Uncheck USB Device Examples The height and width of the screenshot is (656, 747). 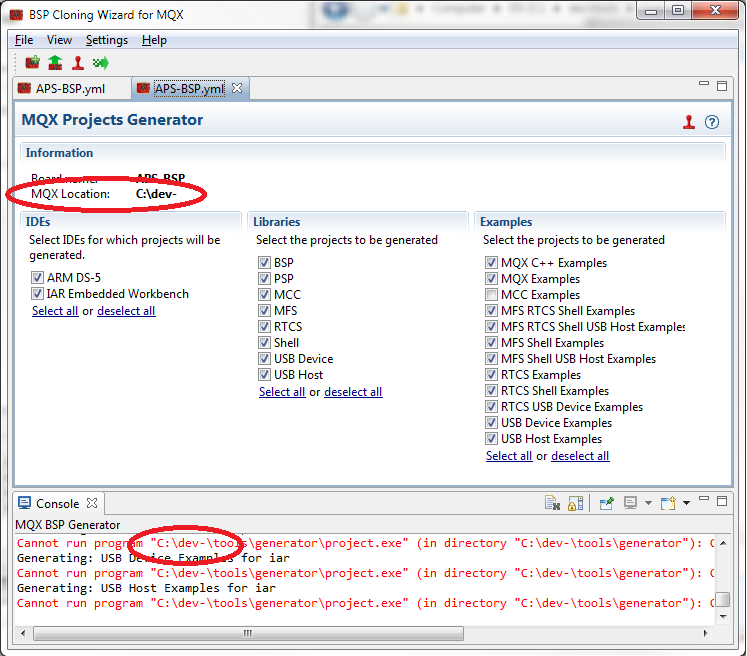click(x=491, y=423)
